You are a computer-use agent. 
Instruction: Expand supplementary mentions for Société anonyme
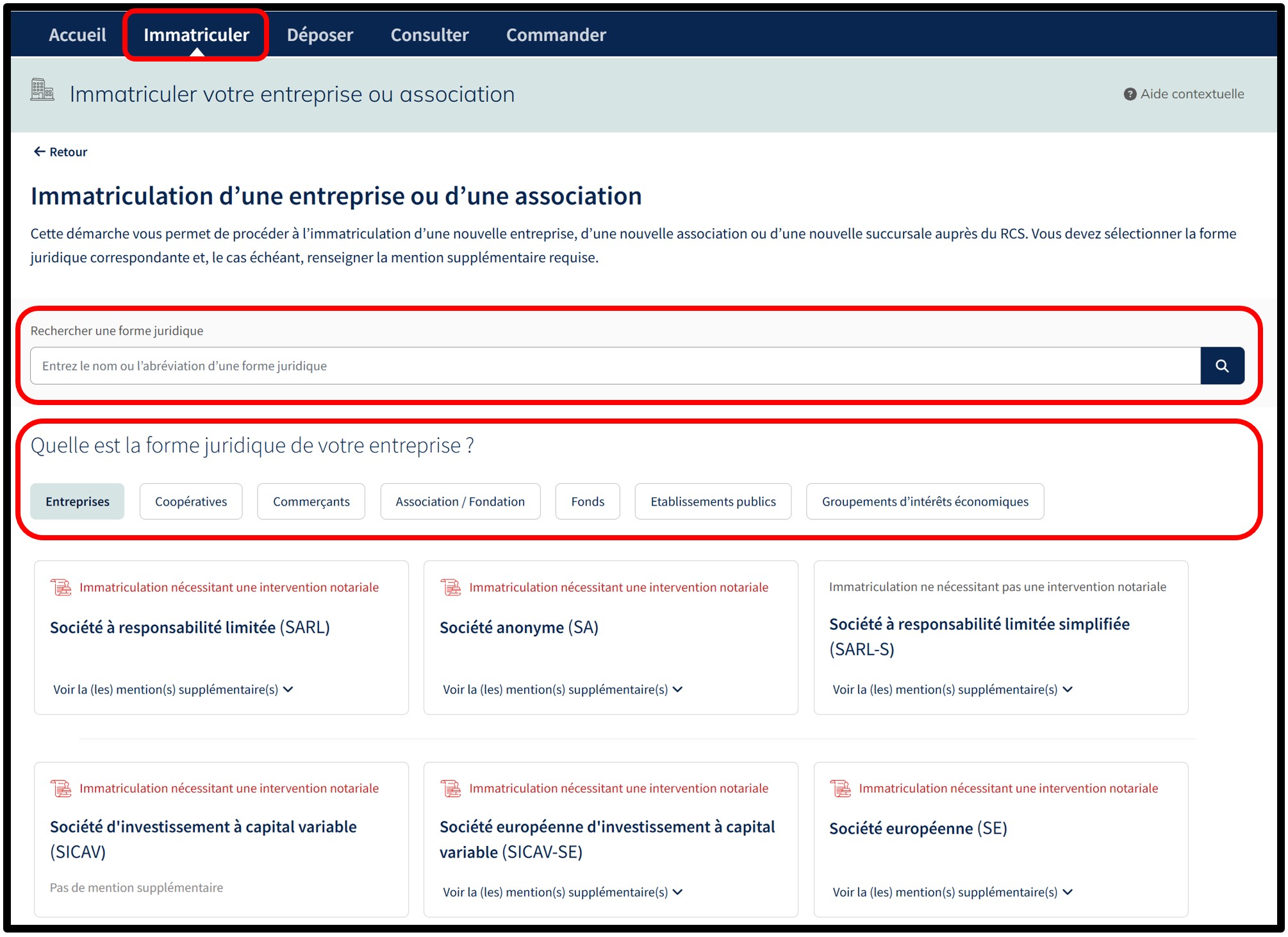[x=563, y=690]
